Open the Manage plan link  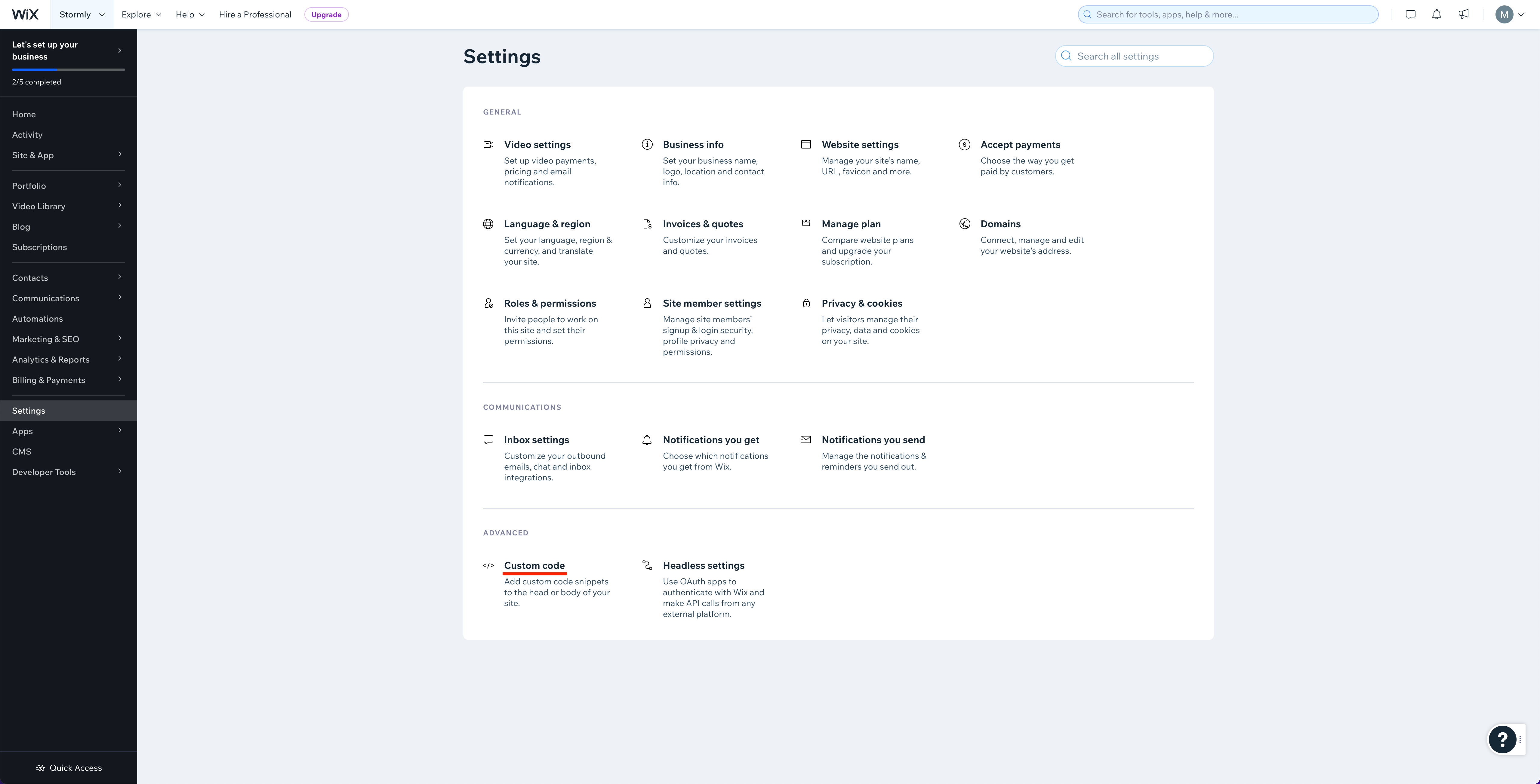click(851, 224)
